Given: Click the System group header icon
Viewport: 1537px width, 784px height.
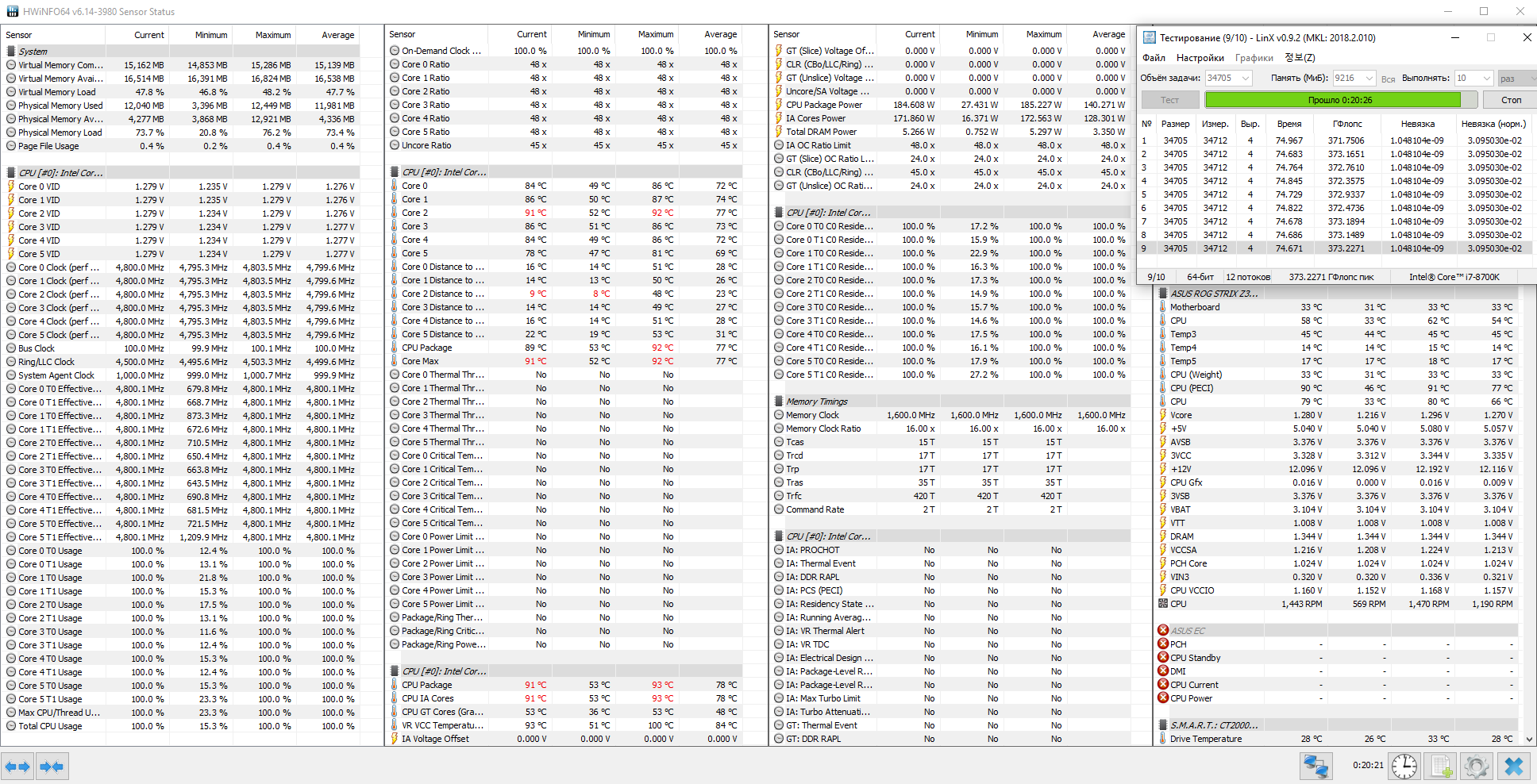Looking at the screenshot, I should click(11, 51).
